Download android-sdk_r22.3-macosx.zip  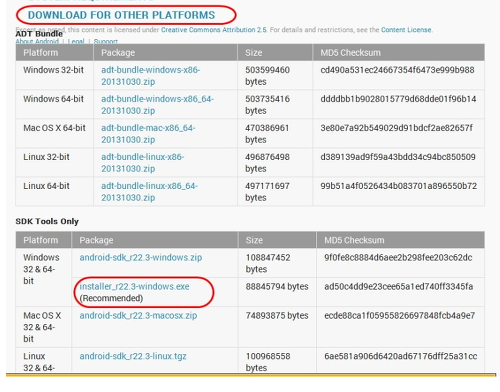coord(138,315)
